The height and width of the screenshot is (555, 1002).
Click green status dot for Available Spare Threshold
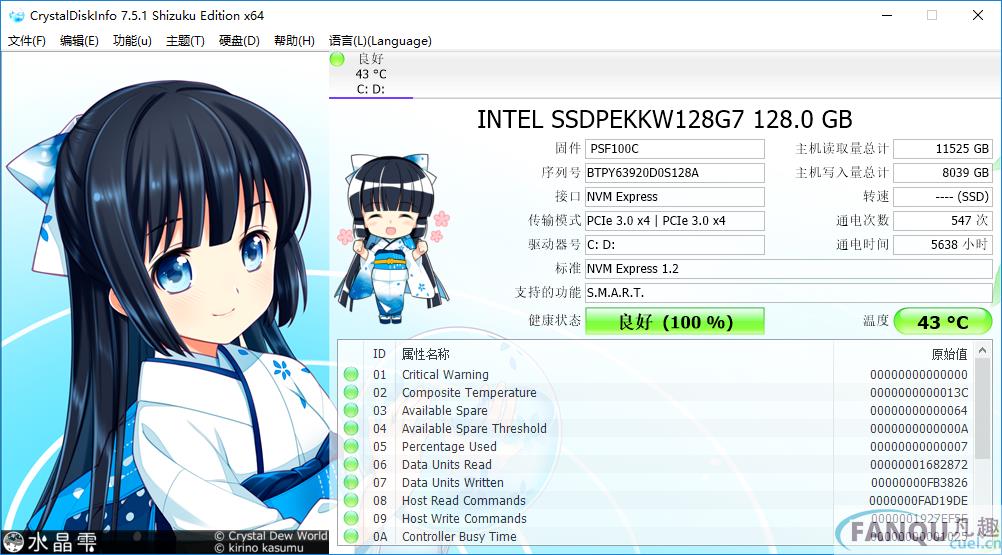click(351, 429)
